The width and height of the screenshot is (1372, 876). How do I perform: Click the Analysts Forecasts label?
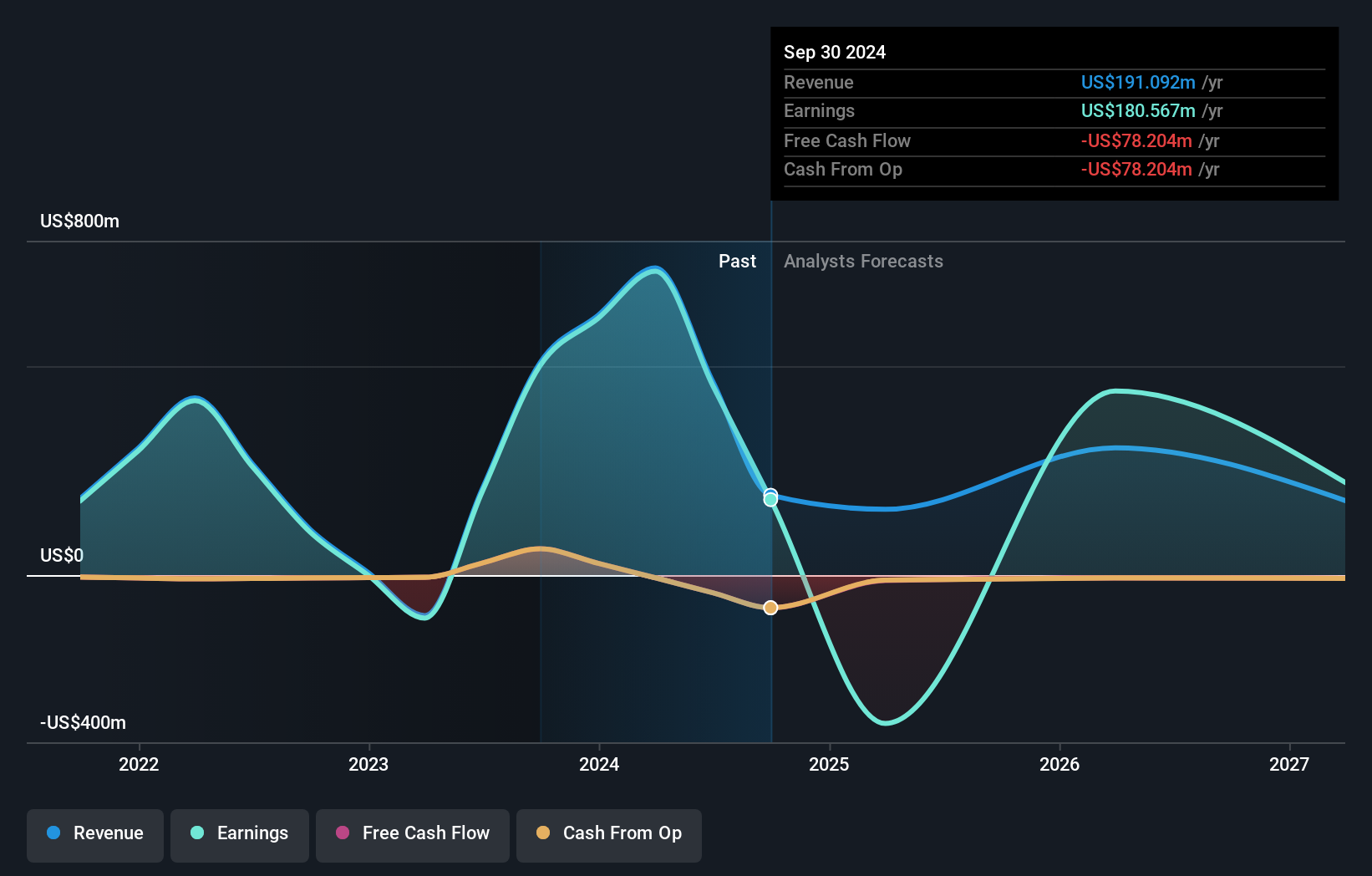coord(863,262)
